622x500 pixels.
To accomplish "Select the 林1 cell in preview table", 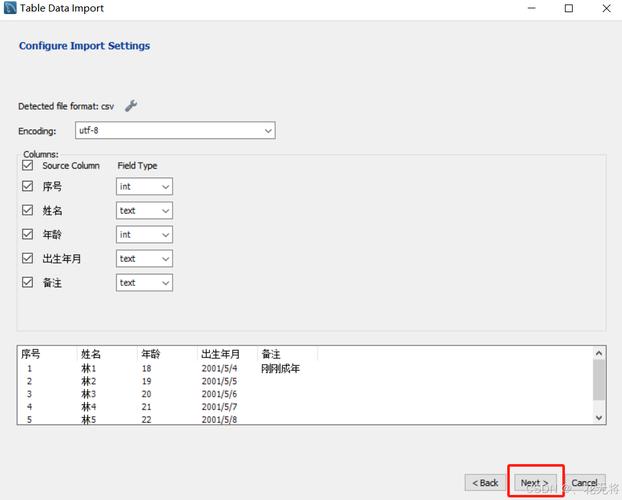I will [x=87, y=368].
